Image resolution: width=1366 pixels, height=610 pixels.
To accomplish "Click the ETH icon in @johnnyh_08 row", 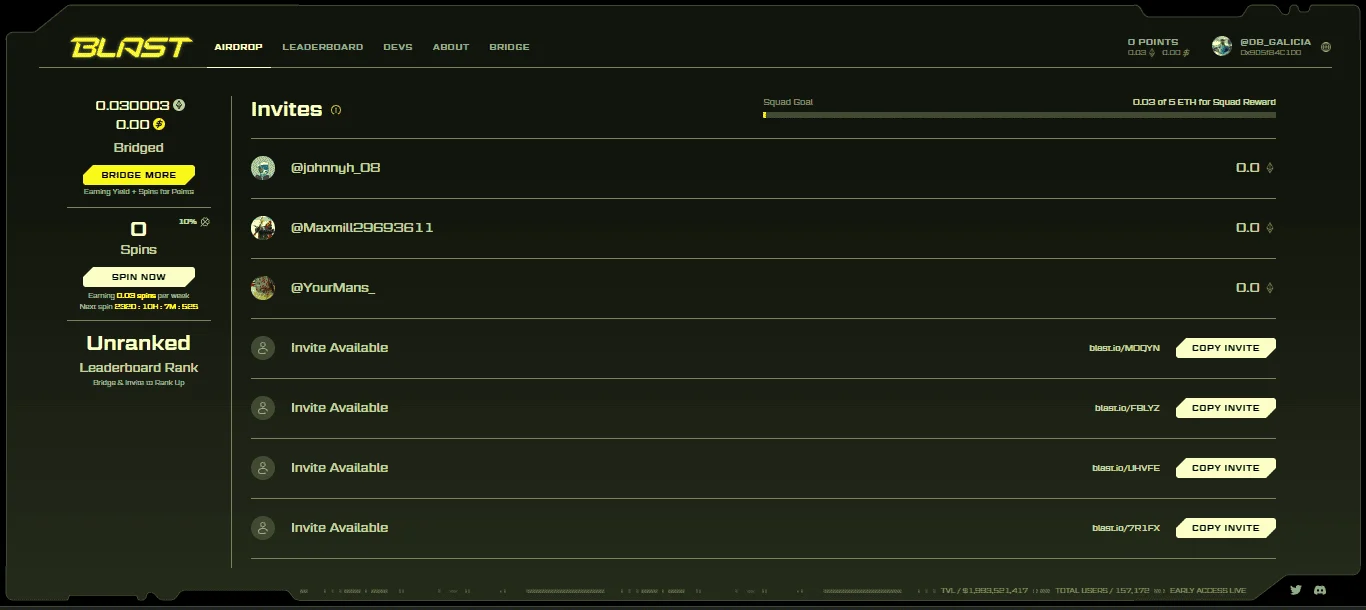I will (x=1270, y=168).
